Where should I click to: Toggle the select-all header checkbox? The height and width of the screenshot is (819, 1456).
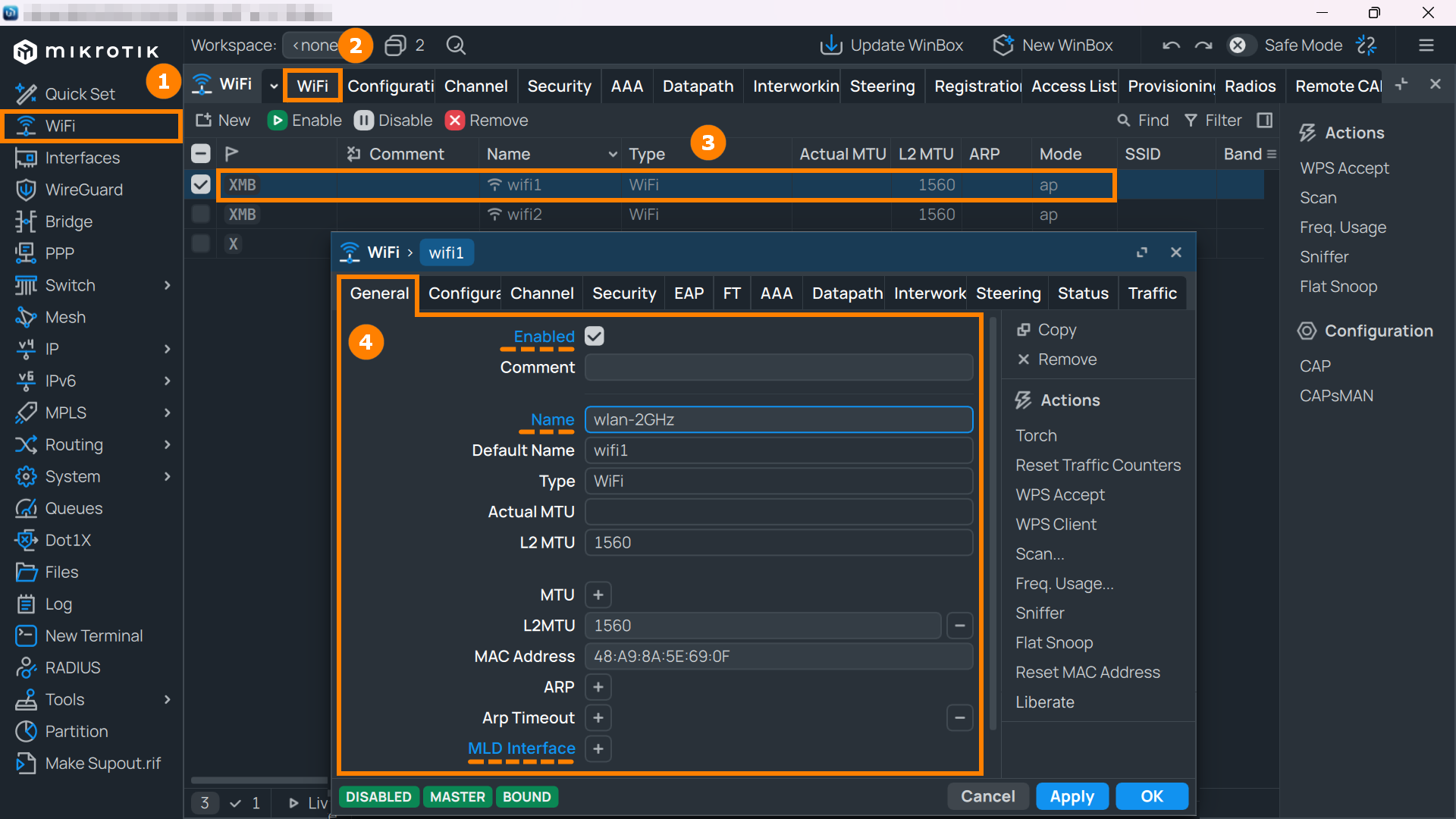(x=200, y=154)
